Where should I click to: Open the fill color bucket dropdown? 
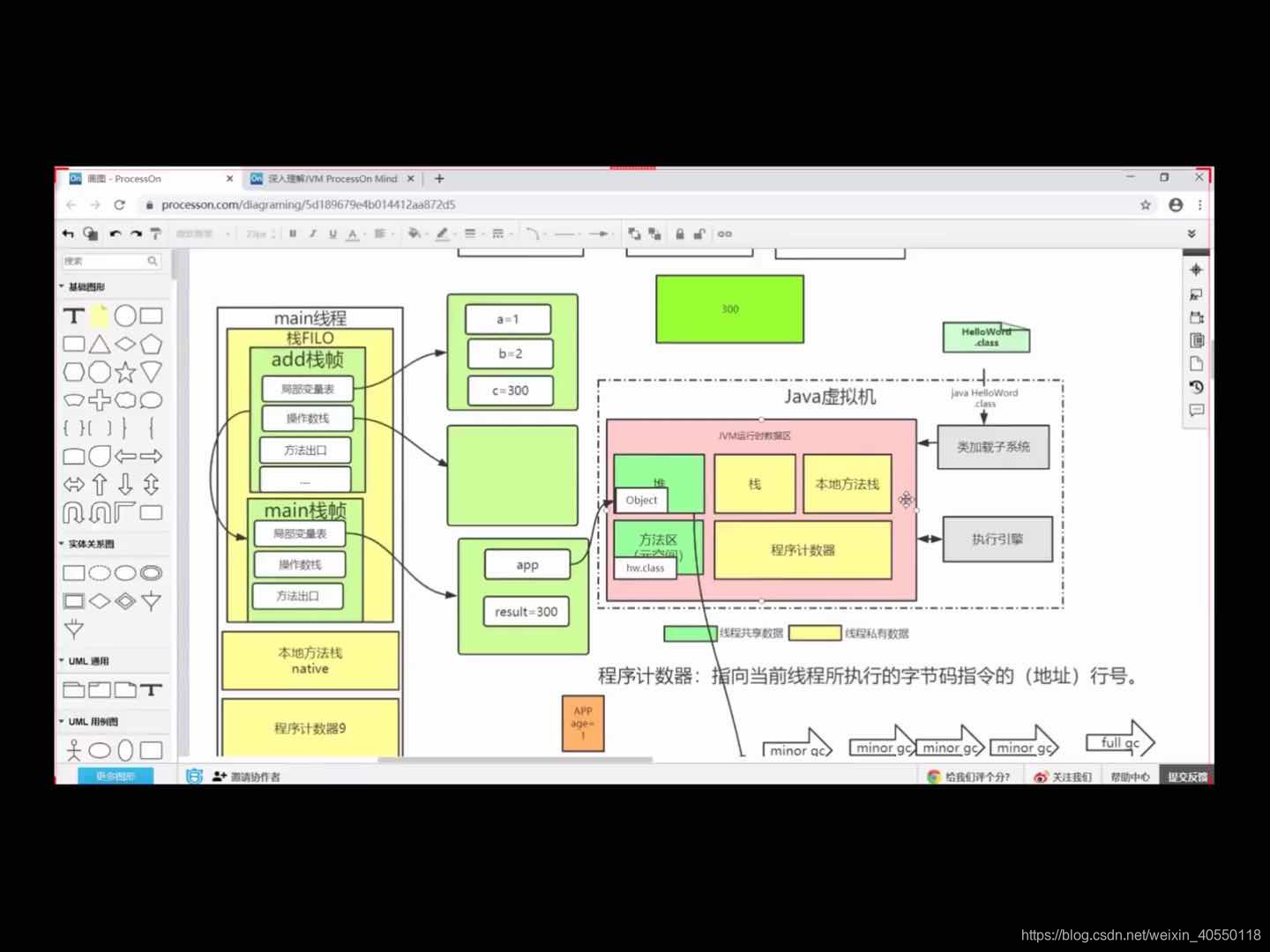(x=416, y=234)
